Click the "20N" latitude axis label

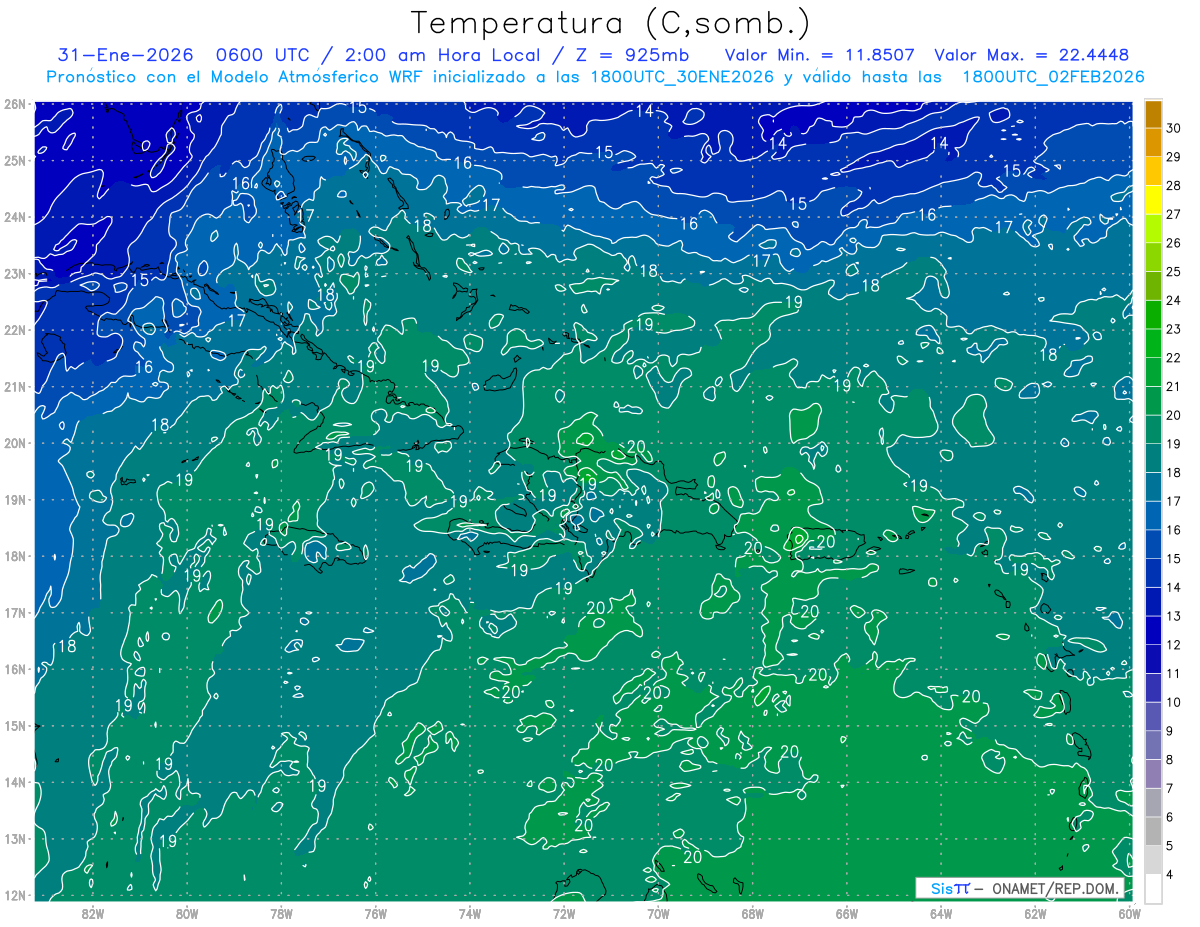[15, 443]
